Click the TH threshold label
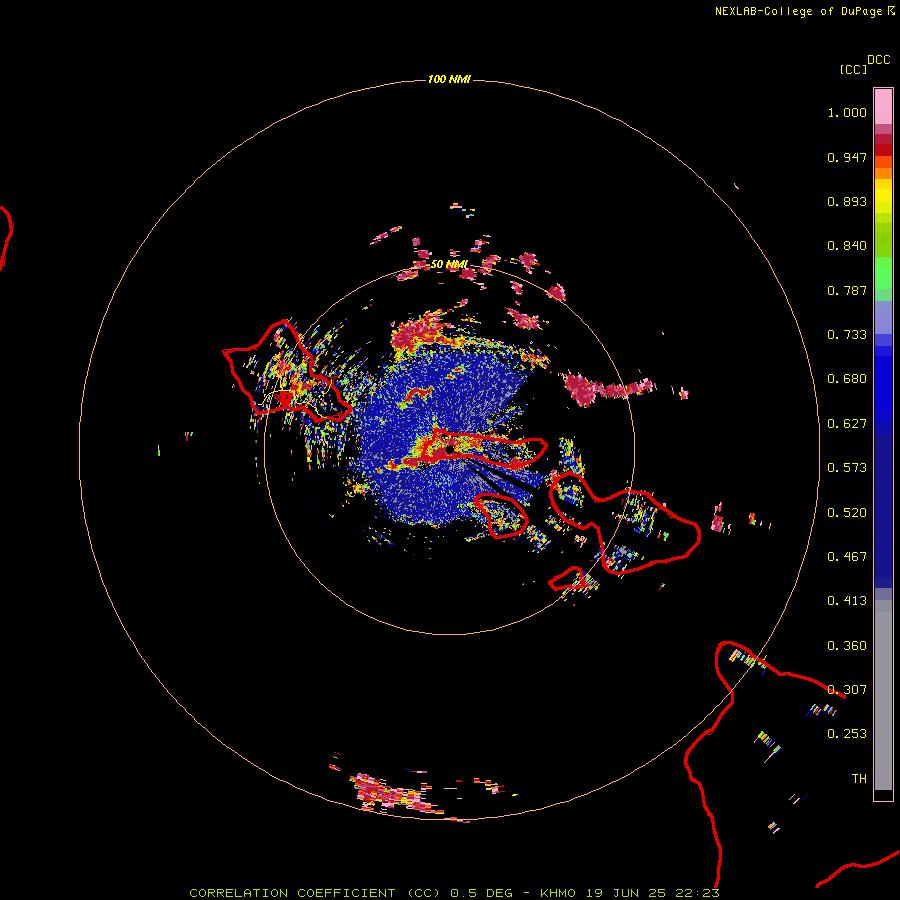This screenshot has width=900, height=900. point(859,779)
